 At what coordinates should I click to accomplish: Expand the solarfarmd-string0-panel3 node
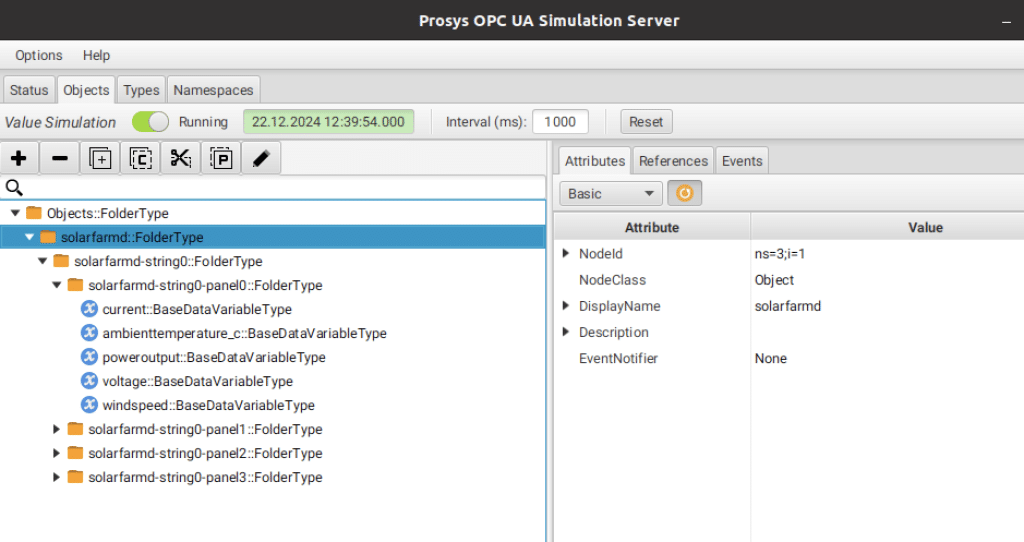click(57, 477)
